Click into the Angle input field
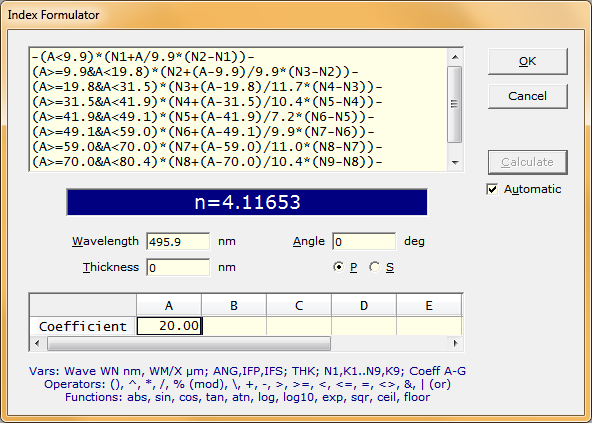The width and height of the screenshot is (592, 423). pyautogui.click(x=364, y=242)
